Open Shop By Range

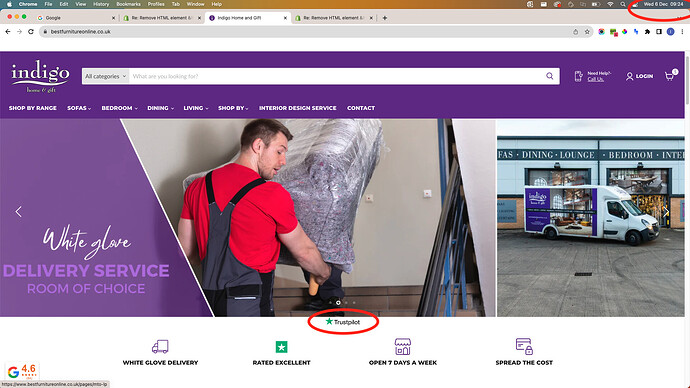coord(33,108)
